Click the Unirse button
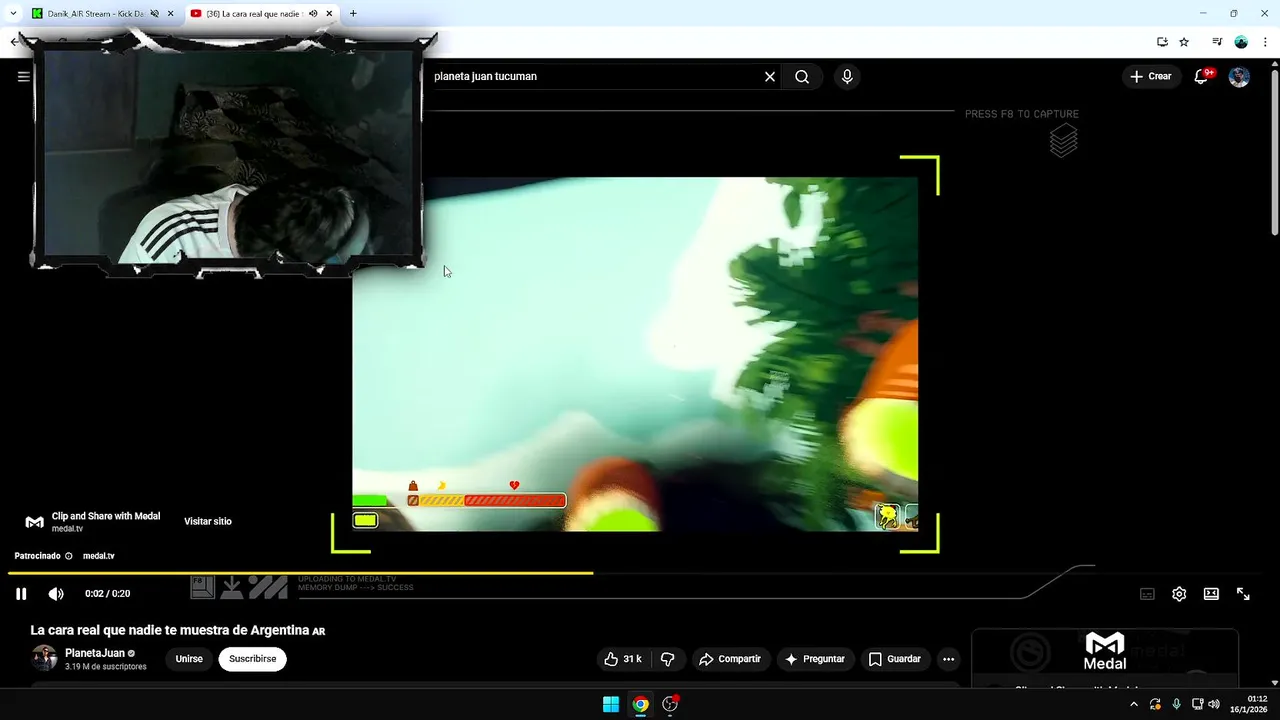The width and height of the screenshot is (1280, 720). (x=189, y=659)
